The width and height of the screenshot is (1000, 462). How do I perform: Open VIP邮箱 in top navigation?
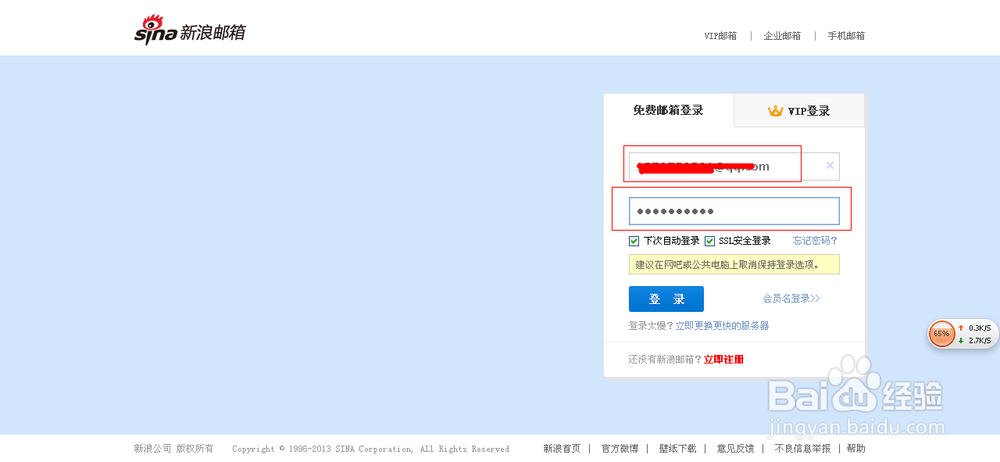(x=720, y=36)
